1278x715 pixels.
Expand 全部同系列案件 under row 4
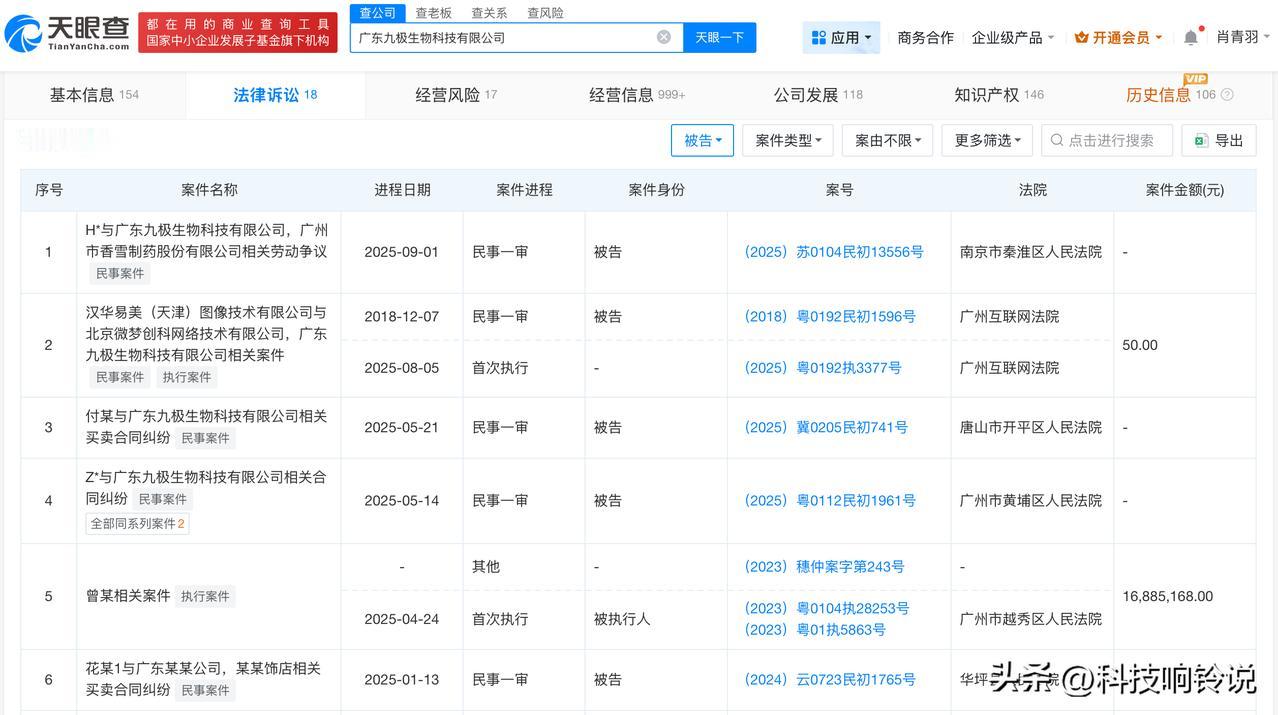(x=137, y=523)
